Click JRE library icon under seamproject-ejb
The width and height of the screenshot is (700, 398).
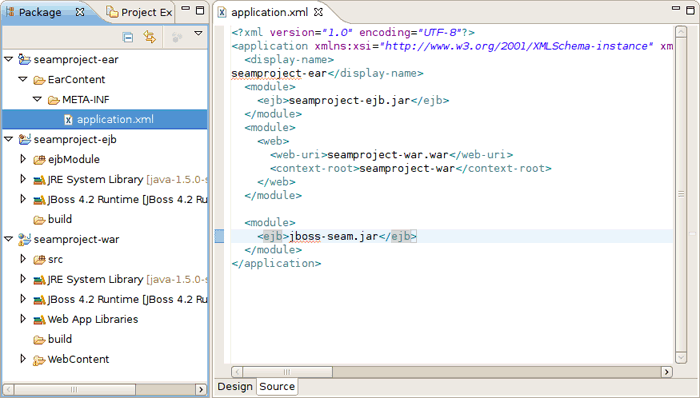(39, 180)
